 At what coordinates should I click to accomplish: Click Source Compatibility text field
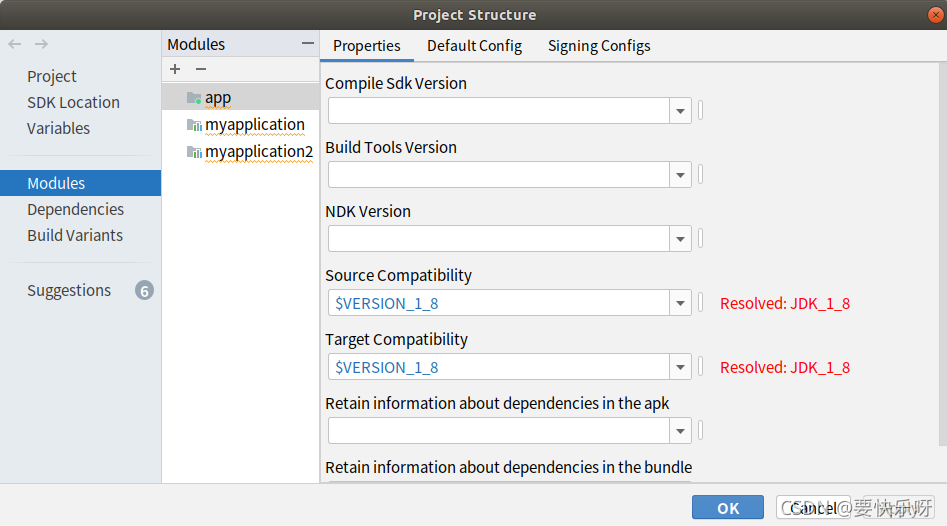(498, 303)
